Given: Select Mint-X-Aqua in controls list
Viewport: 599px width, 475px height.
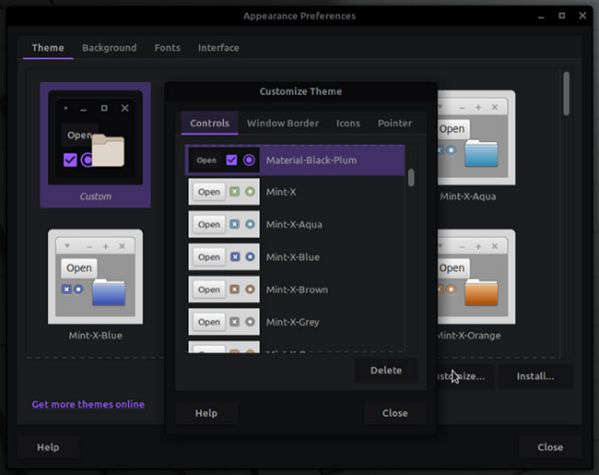Looking at the screenshot, I should pyautogui.click(x=295, y=224).
